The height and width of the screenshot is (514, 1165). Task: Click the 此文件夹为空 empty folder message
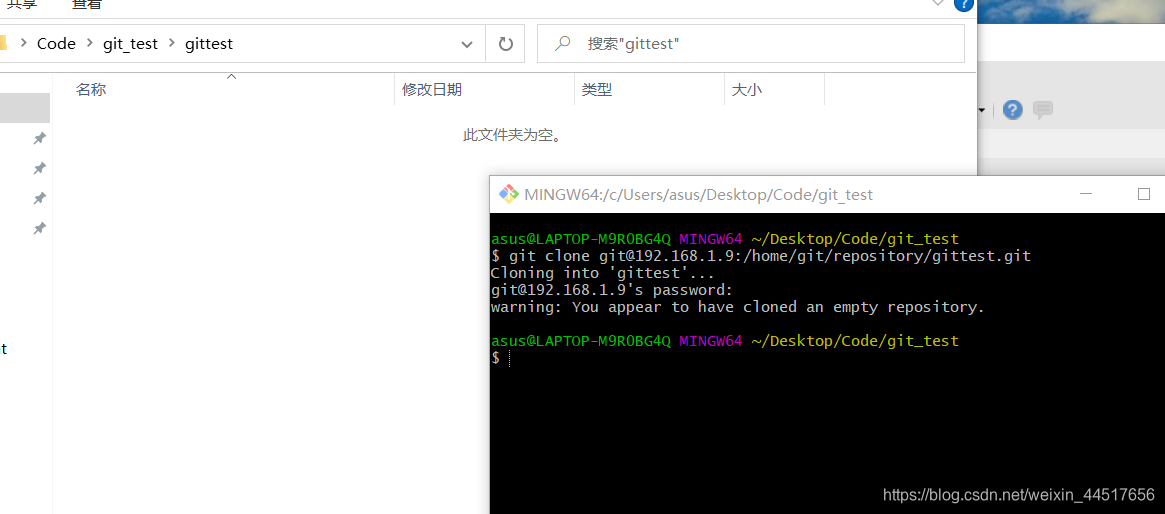point(511,135)
